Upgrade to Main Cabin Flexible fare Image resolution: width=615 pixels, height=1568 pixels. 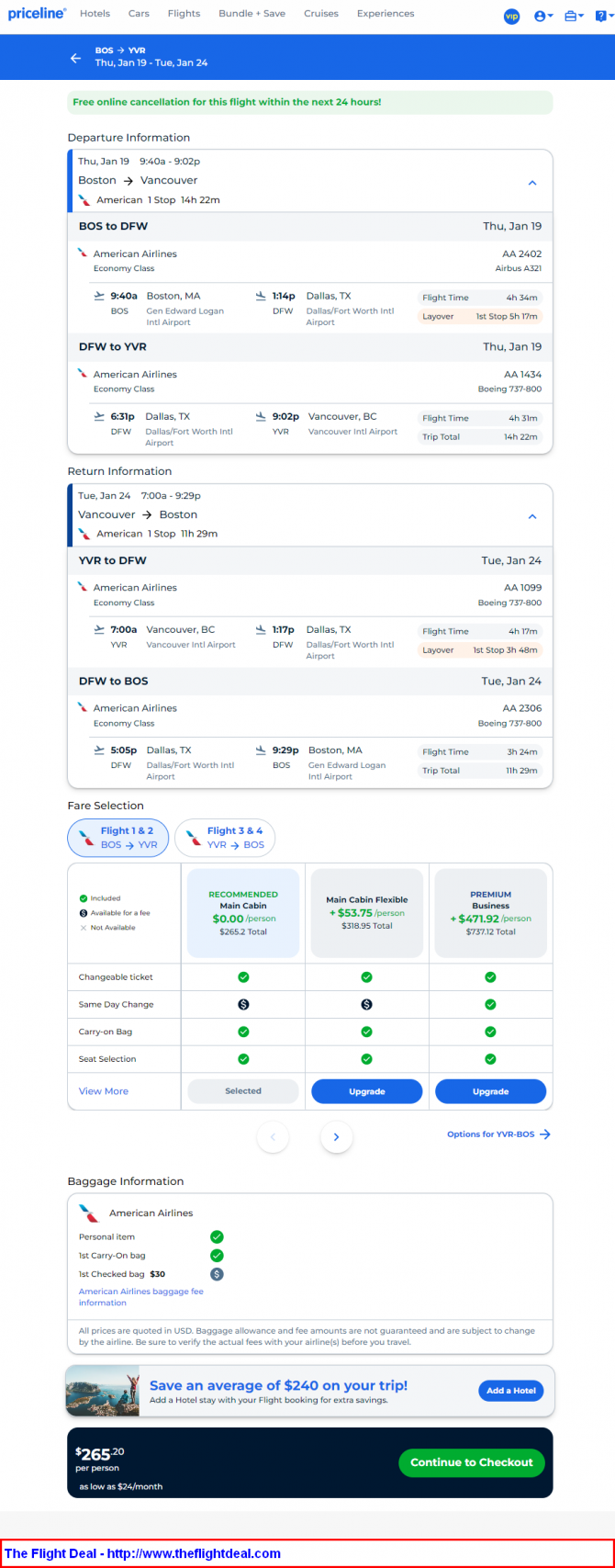pos(367,1091)
